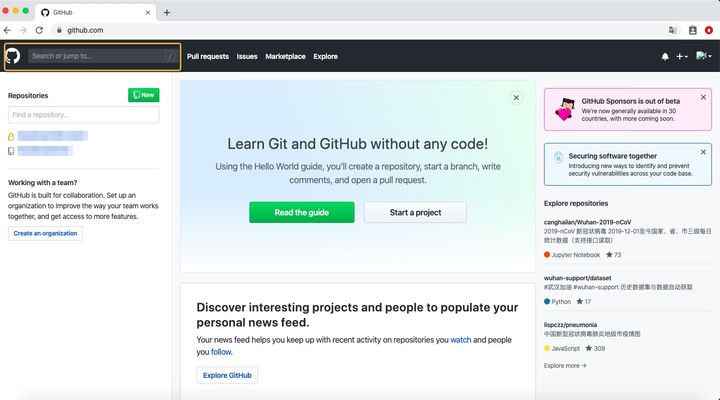This screenshot has width=720, height=400.
Task: Click Read the guide button
Action: click(x=302, y=212)
